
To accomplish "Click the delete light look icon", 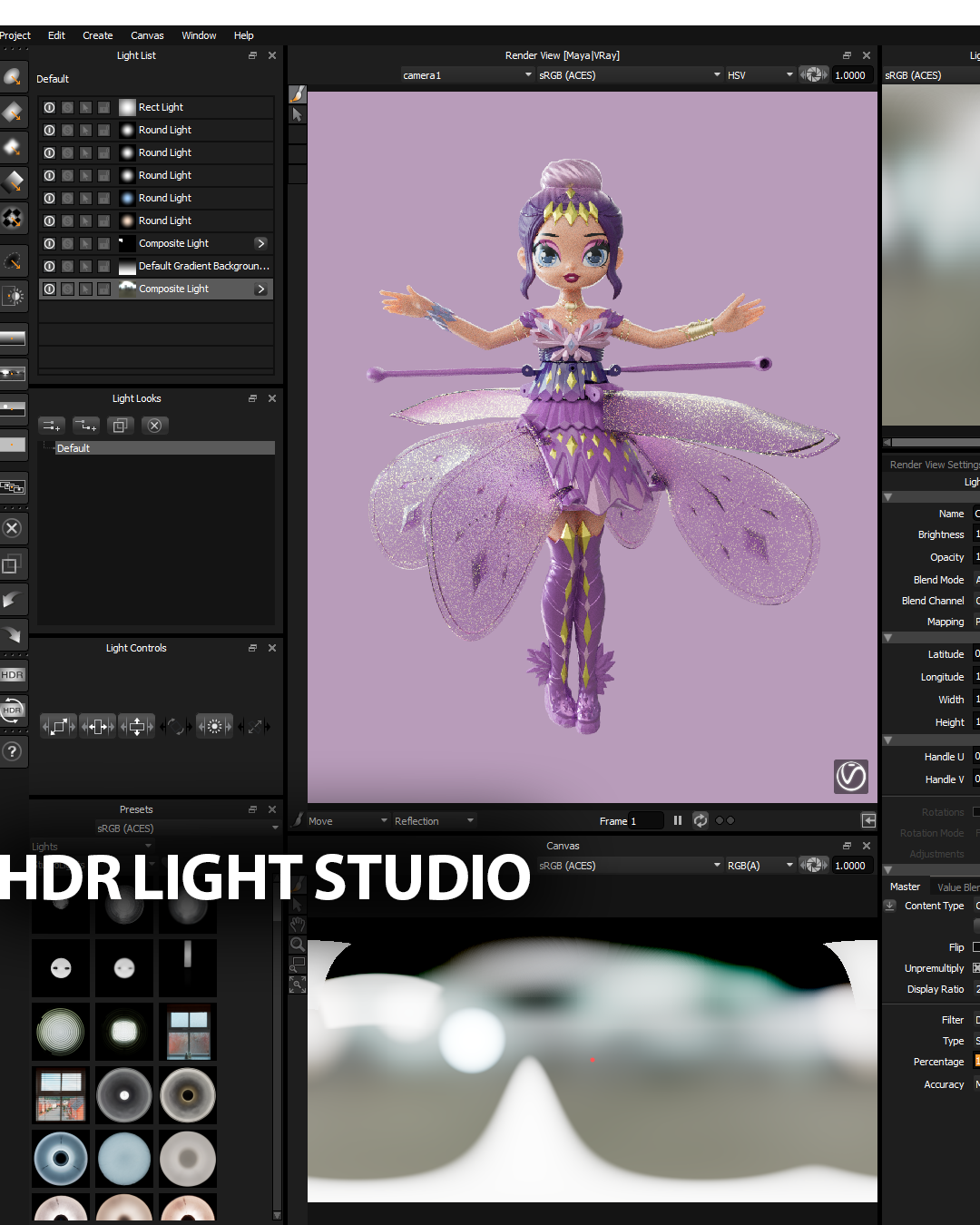I will coord(155,426).
